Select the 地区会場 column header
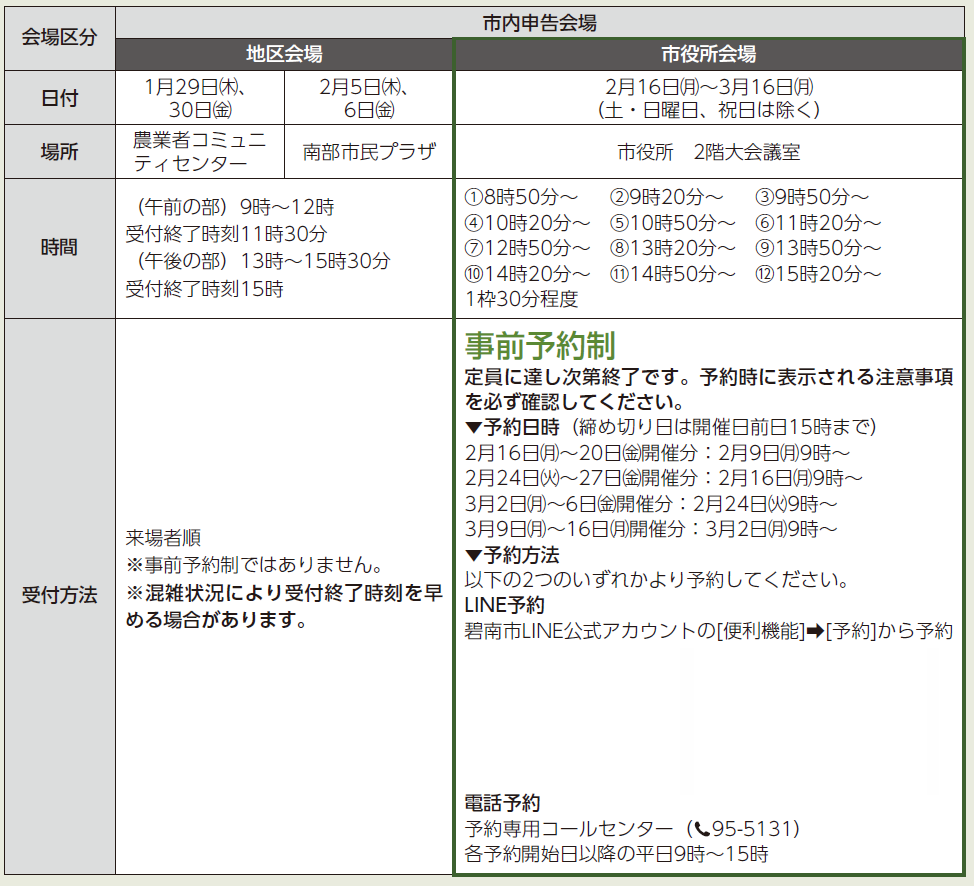The image size is (974, 886). click(x=284, y=54)
